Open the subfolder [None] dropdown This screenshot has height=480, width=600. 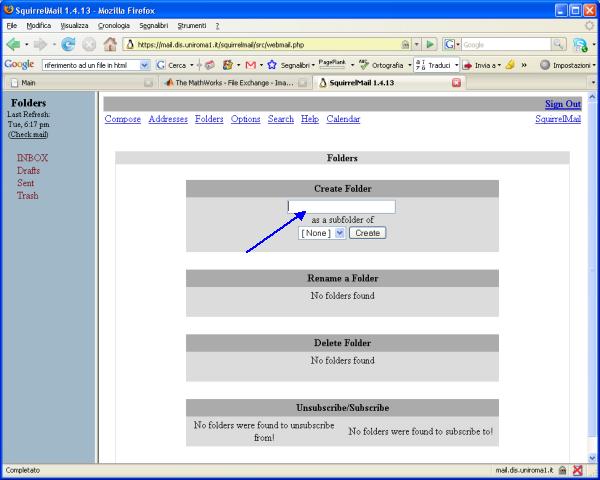tap(322, 232)
